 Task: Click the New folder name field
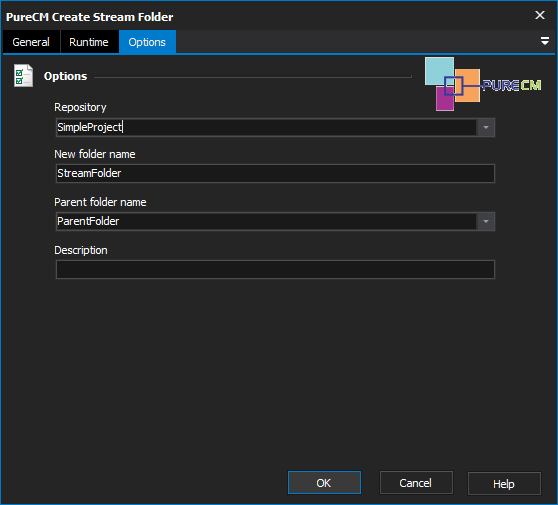point(275,173)
